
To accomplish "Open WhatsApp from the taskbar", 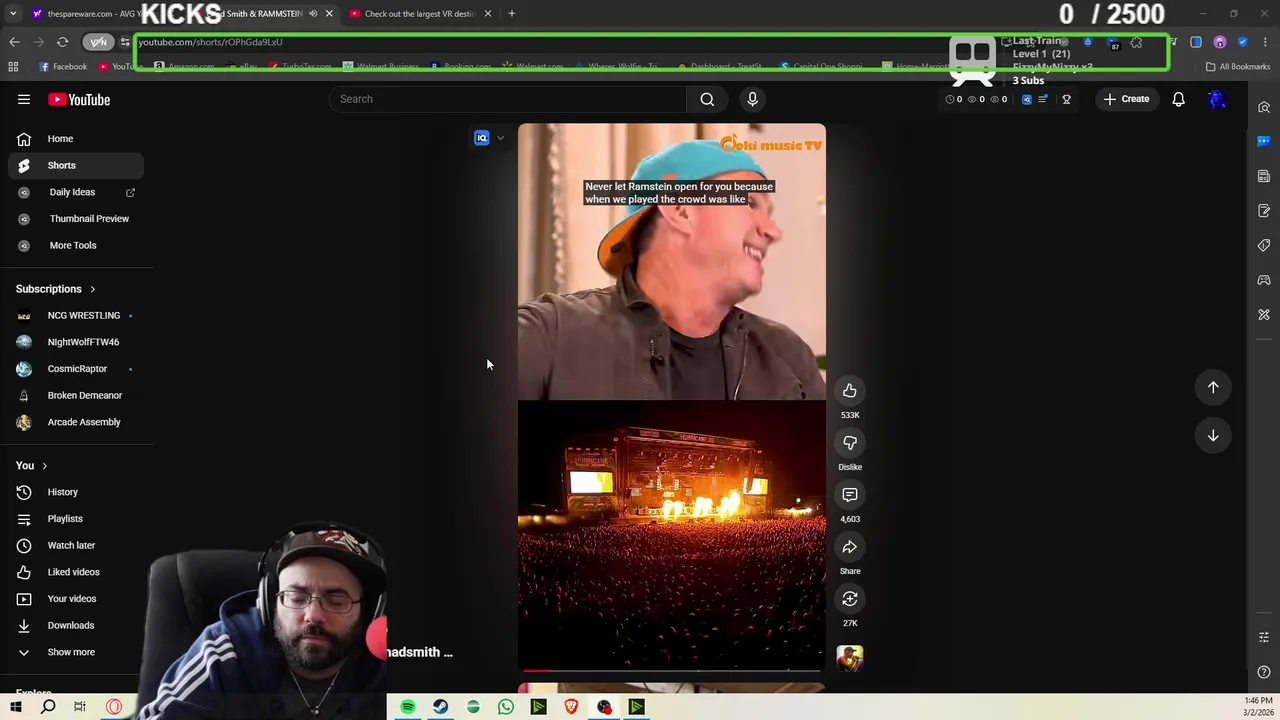I will (506, 707).
